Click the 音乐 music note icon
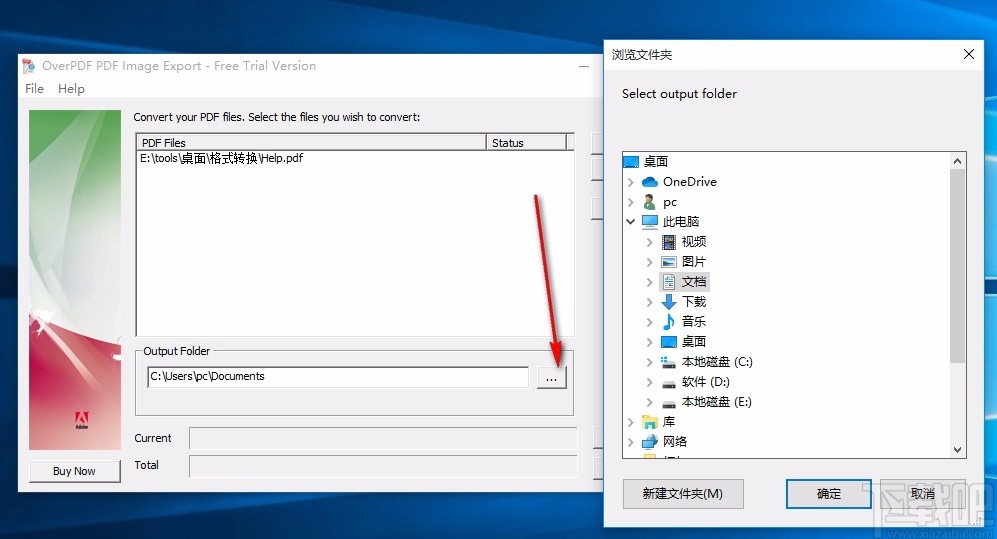The width and height of the screenshot is (997, 539). pos(669,322)
